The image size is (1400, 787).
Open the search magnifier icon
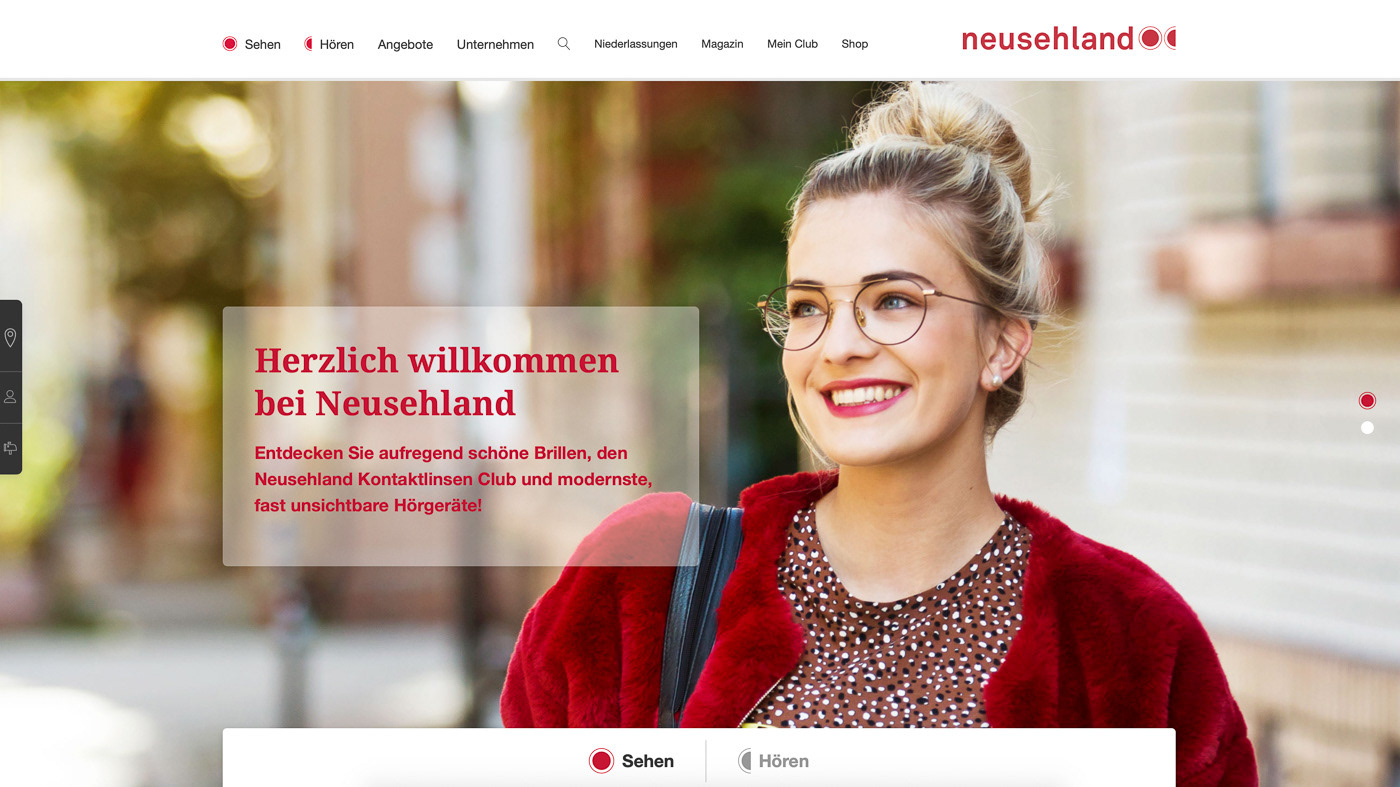564,44
